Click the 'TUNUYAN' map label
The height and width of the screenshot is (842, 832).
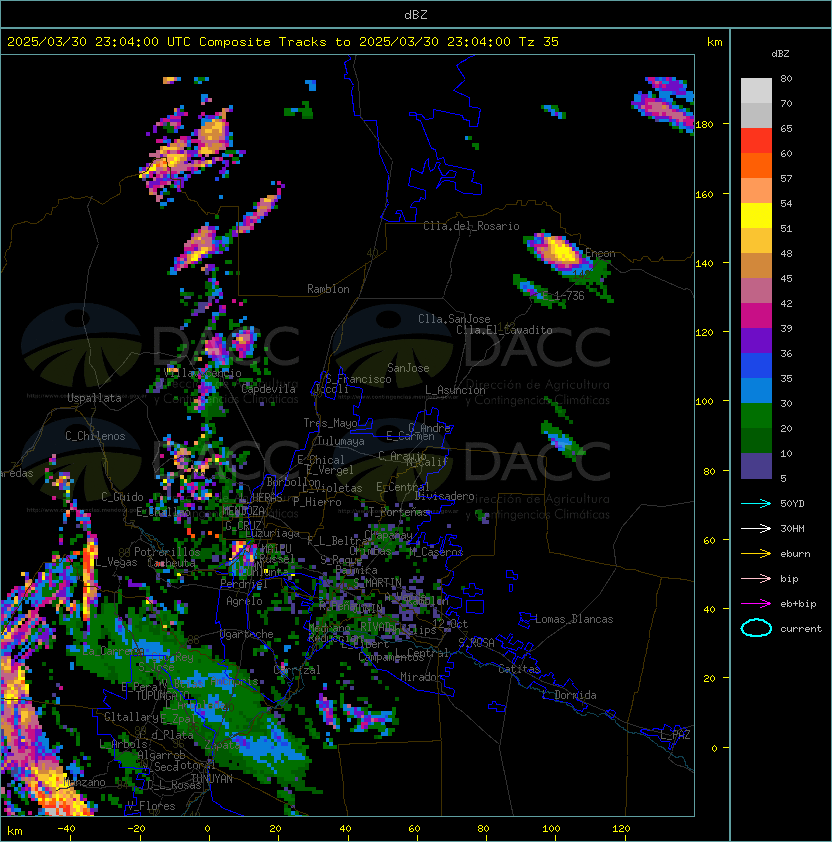click(x=212, y=779)
